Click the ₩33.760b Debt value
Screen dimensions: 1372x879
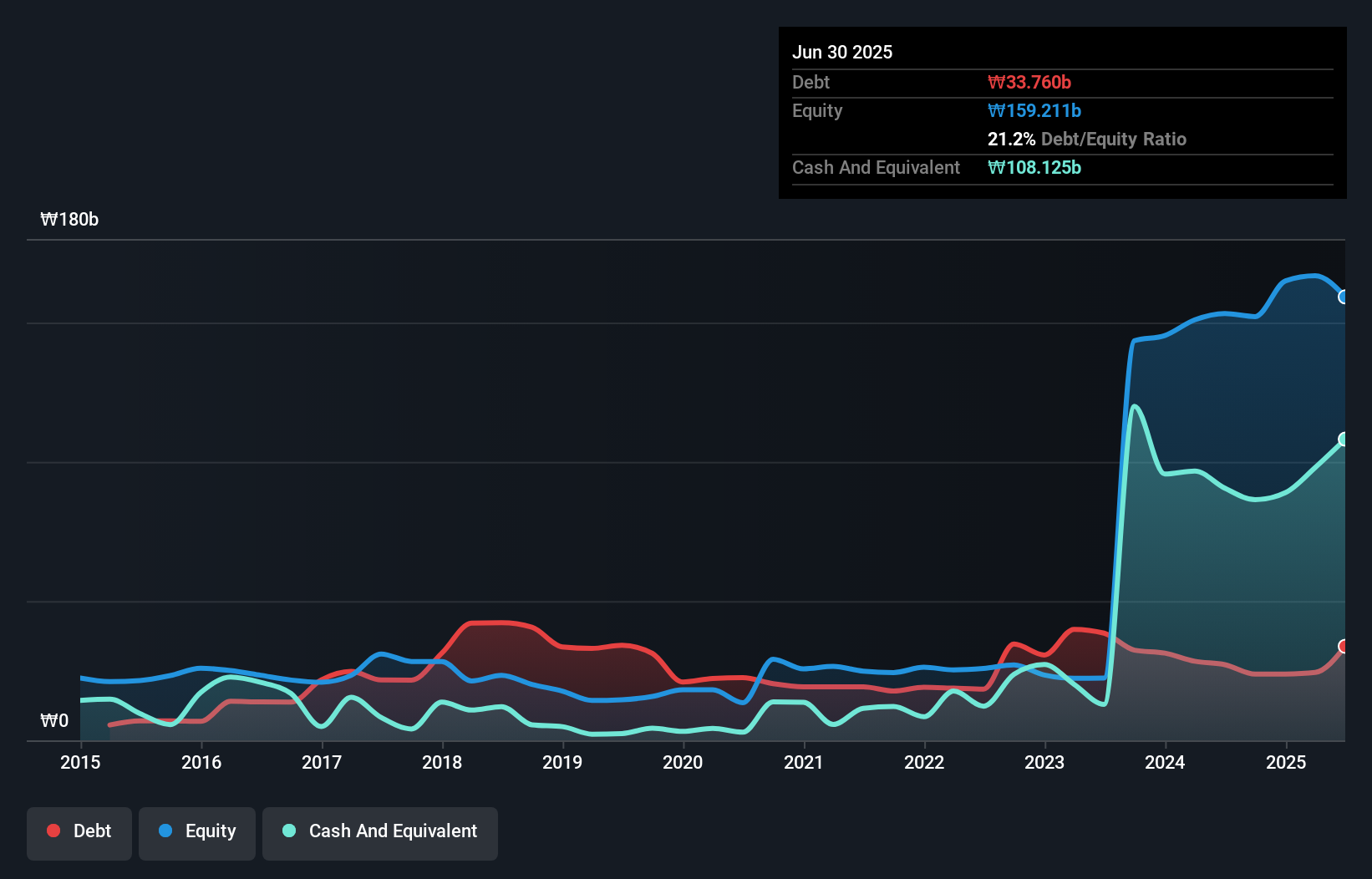(1029, 82)
